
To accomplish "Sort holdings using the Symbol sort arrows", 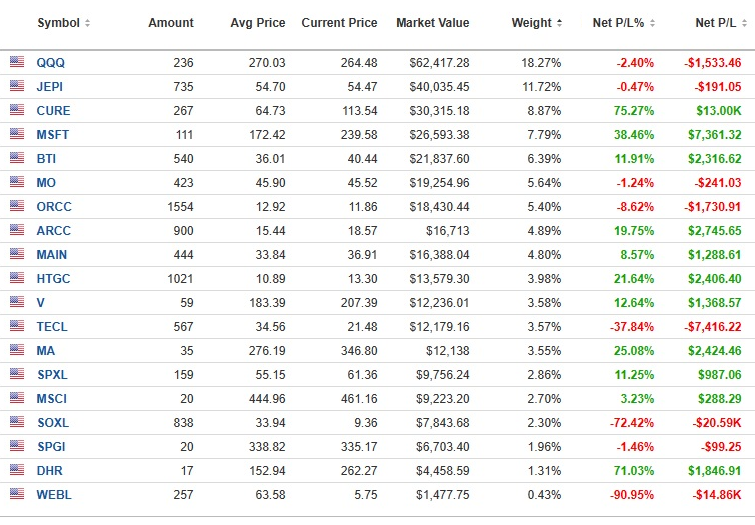I will (87, 23).
